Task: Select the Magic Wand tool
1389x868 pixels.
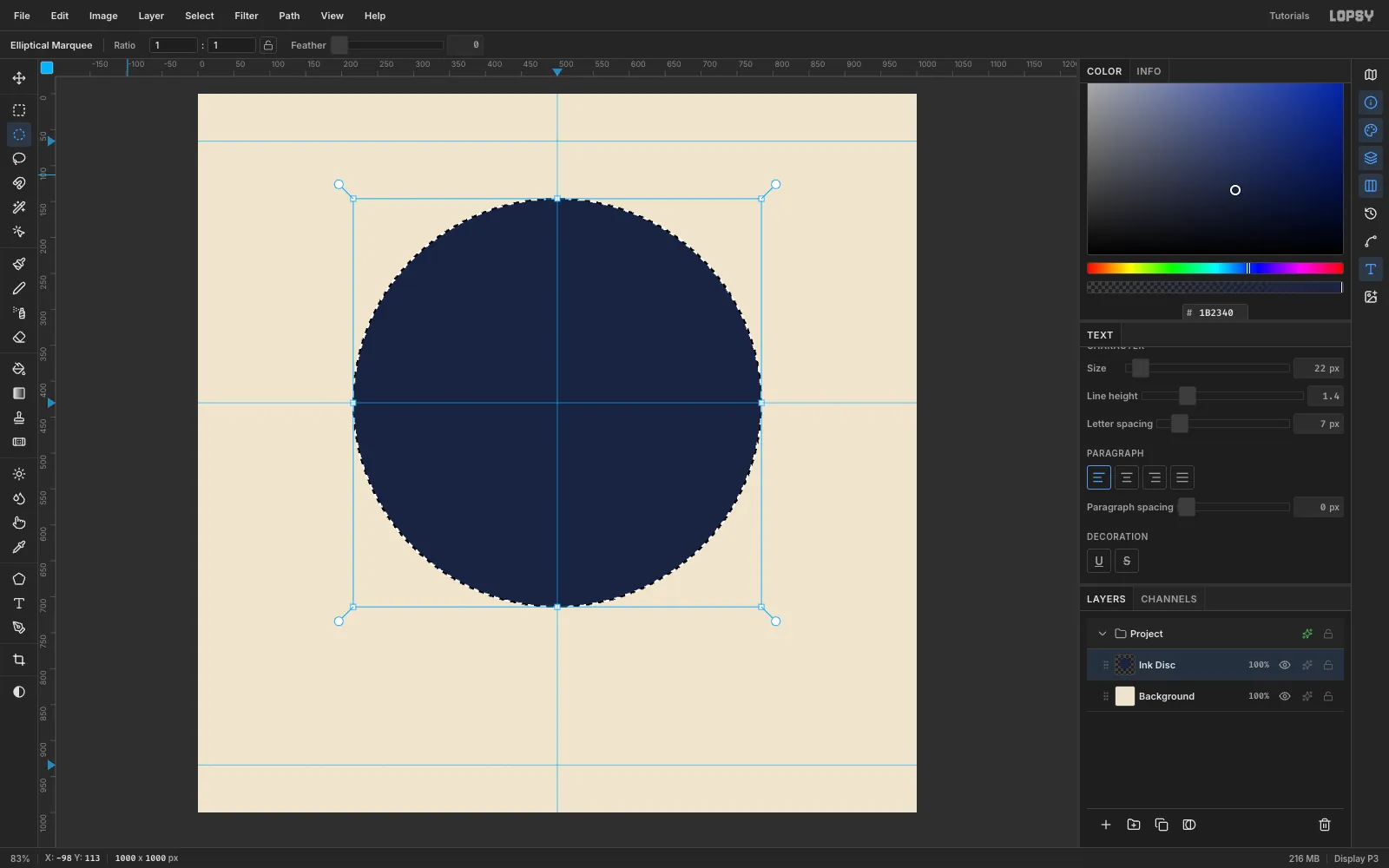Action: point(19,207)
